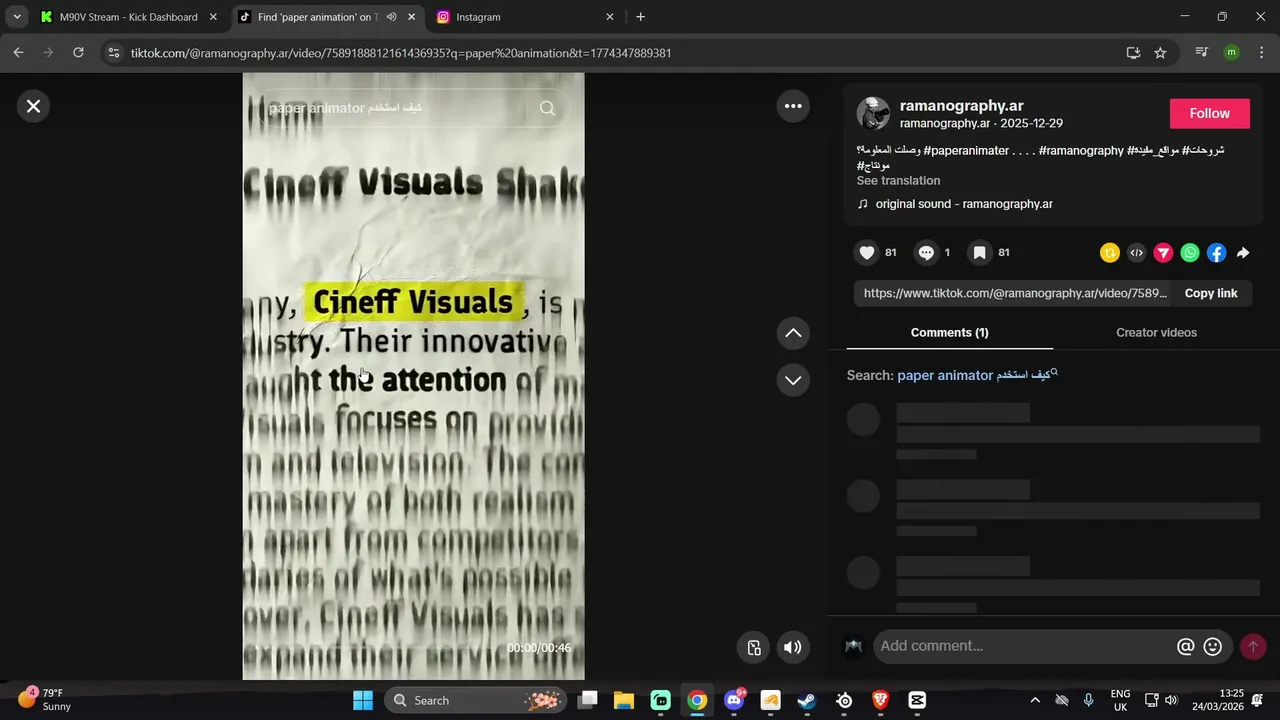Open the three-dot more options menu
The height and width of the screenshot is (720, 1280).
[793, 106]
